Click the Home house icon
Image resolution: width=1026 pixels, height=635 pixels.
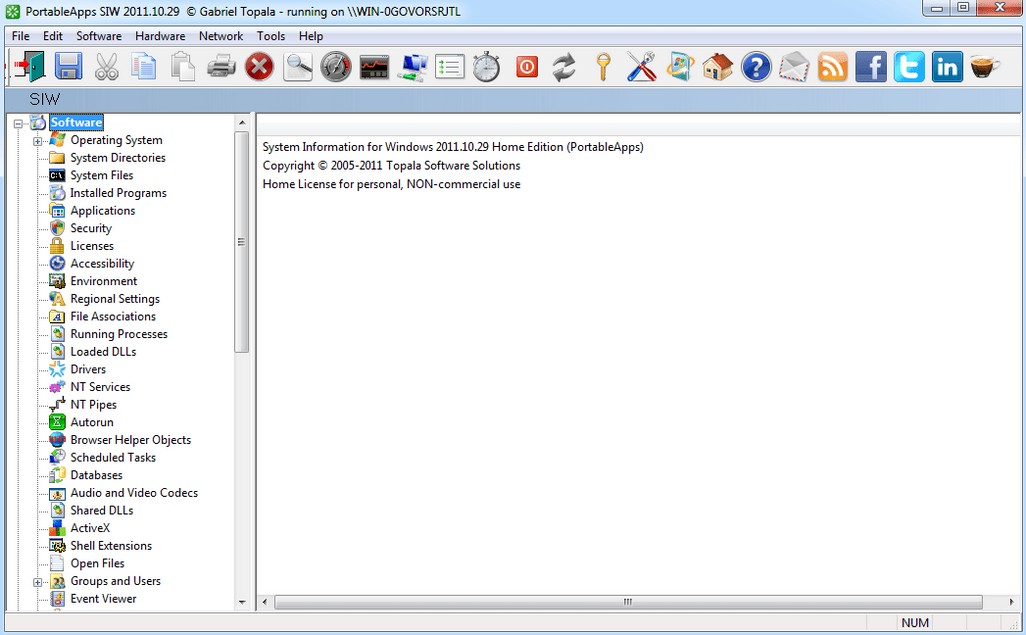point(718,67)
